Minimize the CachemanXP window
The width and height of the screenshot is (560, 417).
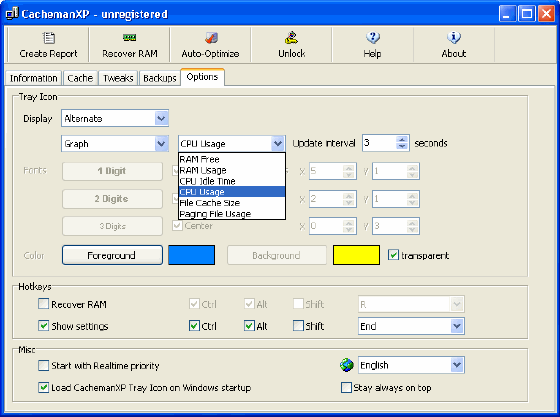[x=507, y=14]
